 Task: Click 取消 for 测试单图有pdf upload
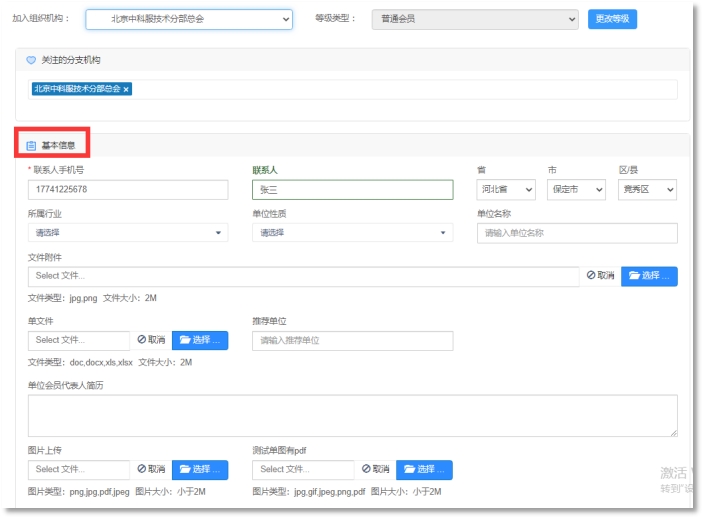(375, 469)
